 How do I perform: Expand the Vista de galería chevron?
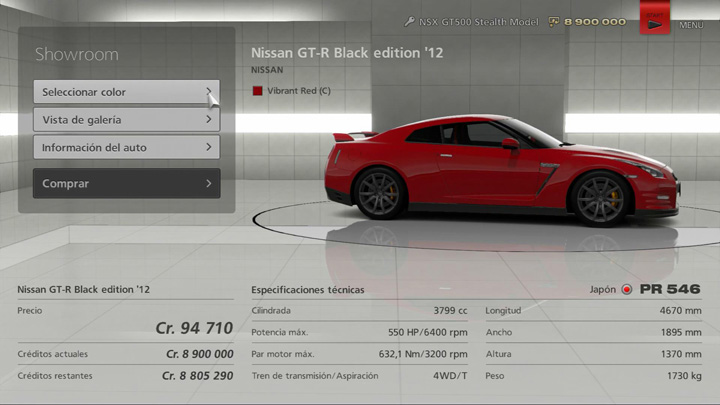tap(209, 119)
